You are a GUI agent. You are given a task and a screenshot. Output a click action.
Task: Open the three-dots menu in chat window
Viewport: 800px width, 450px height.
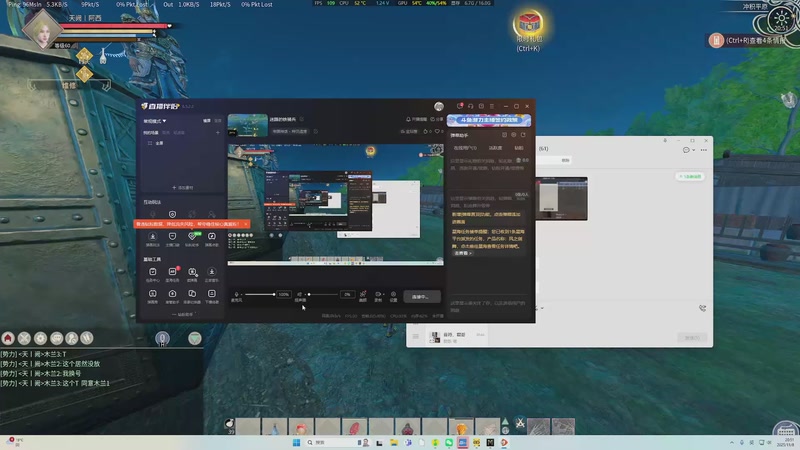pos(704,150)
